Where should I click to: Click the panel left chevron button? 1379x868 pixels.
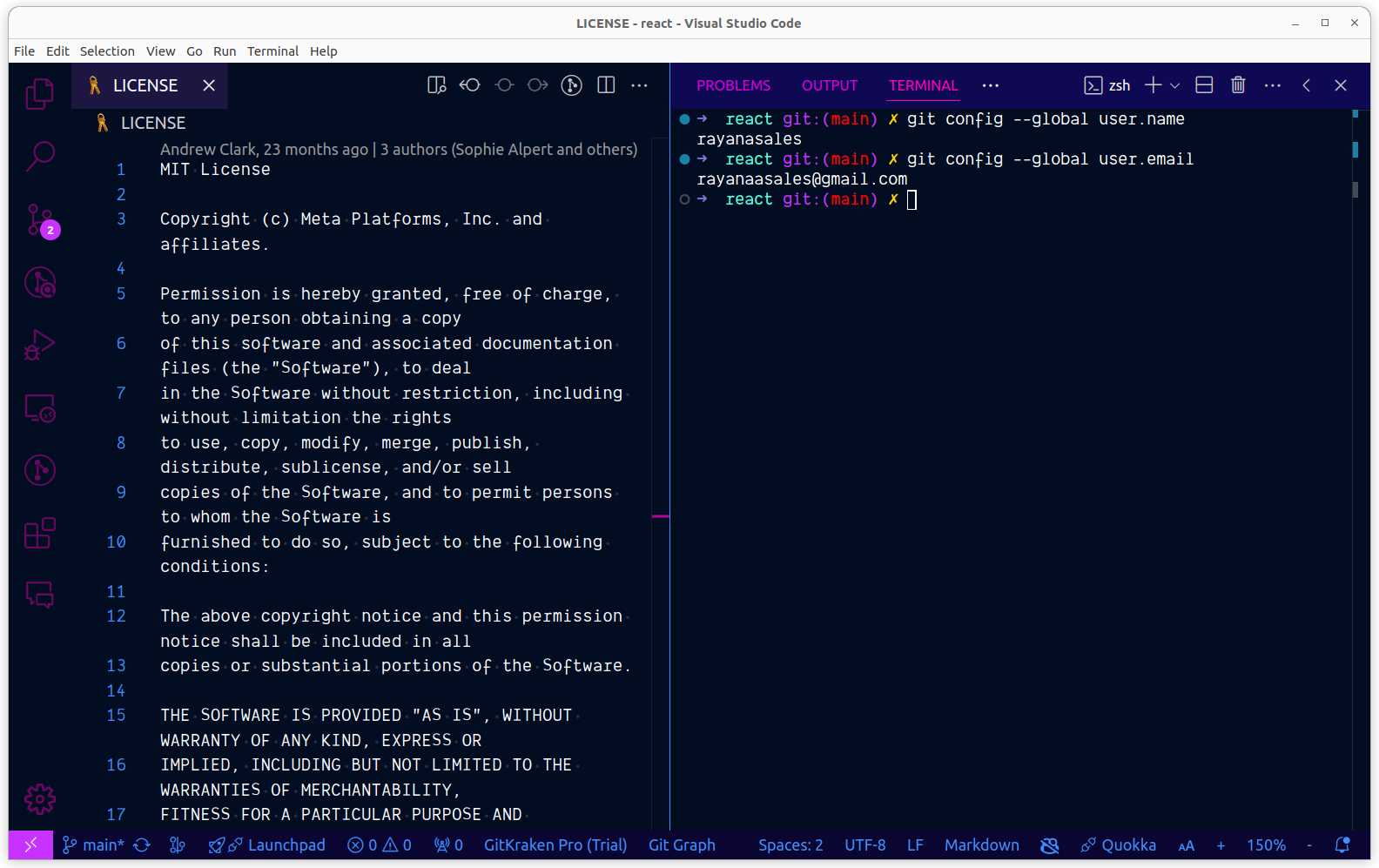[1307, 85]
